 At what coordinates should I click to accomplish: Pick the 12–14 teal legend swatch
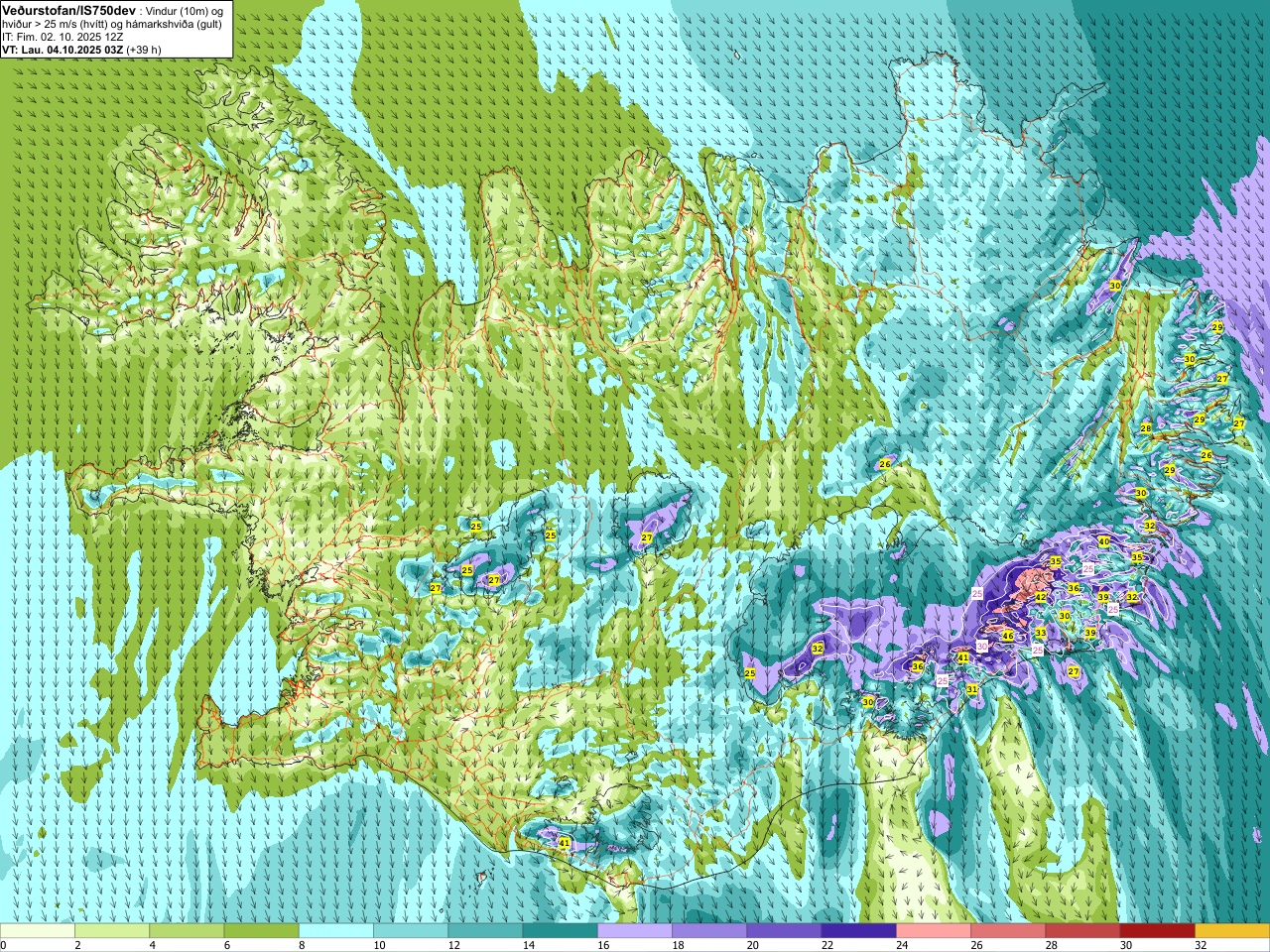pos(485,930)
